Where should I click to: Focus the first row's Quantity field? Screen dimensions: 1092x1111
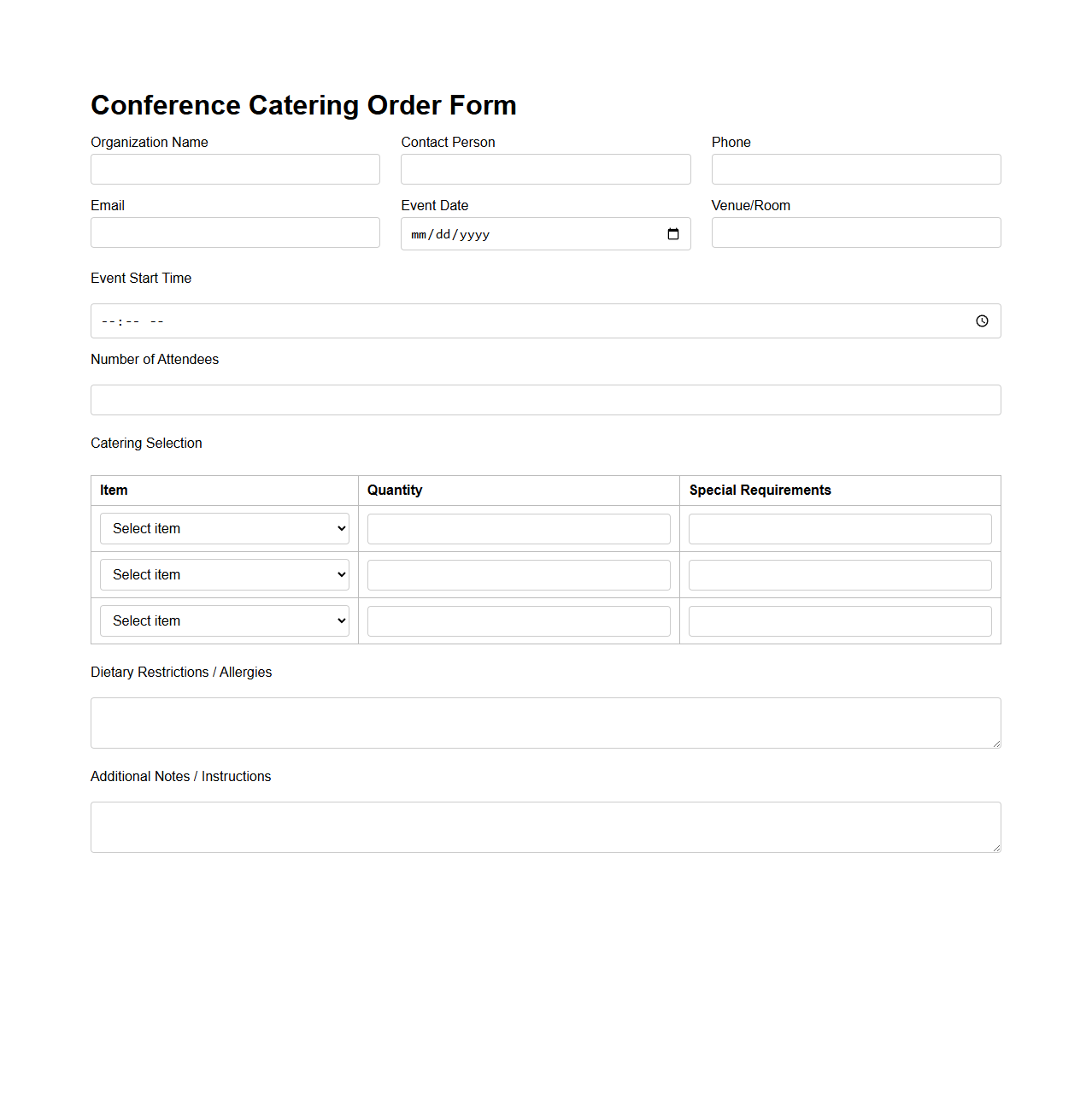(x=519, y=528)
